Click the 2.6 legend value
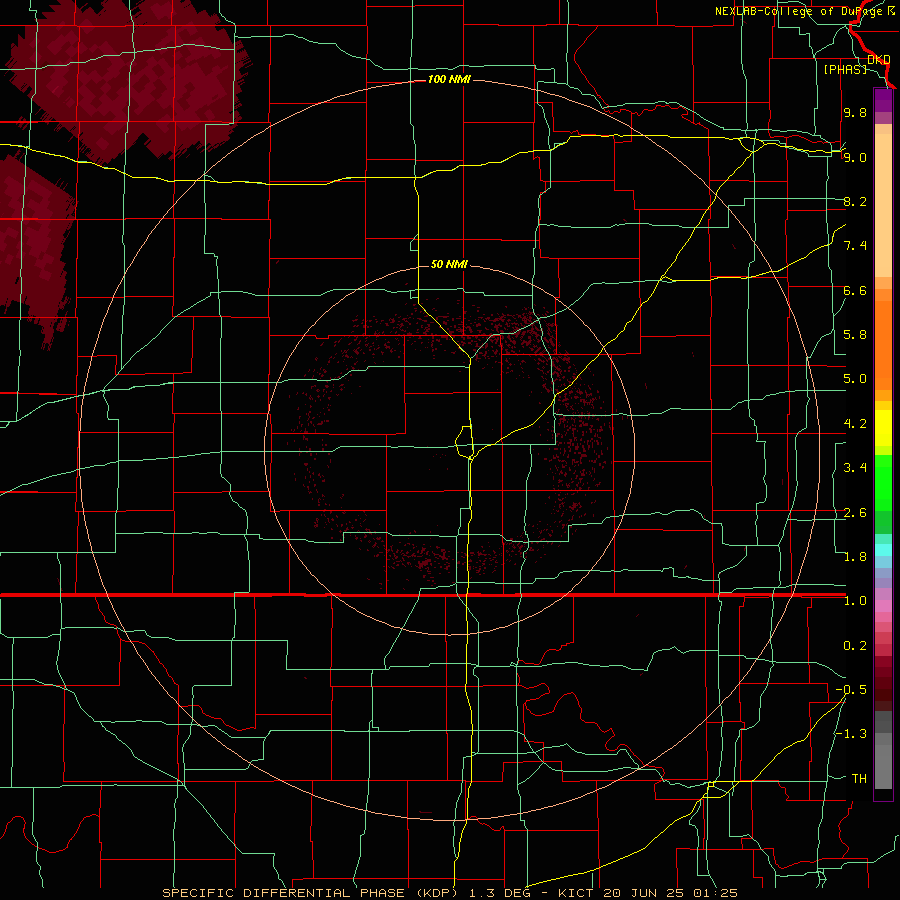This screenshot has width=900, height=900. [x=855, y=513]
